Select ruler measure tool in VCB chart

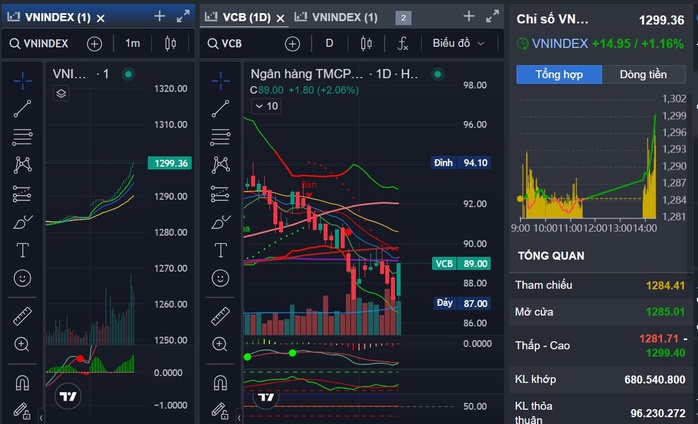click(220, 316)
